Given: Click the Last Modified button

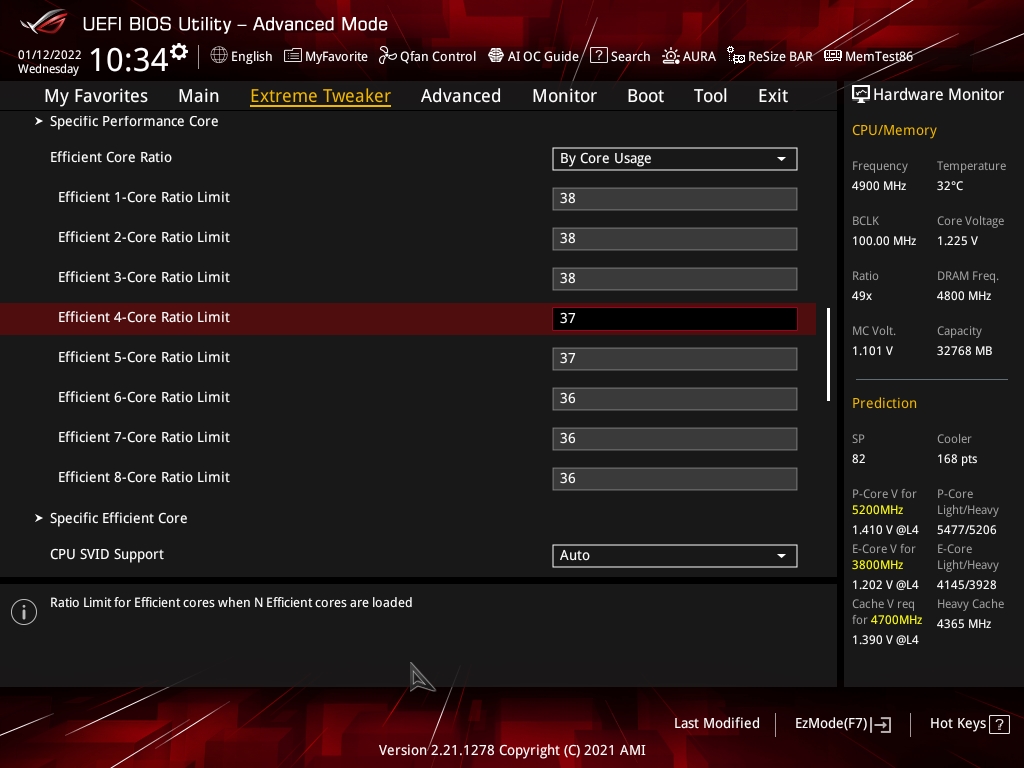Looking at the screenshot, I should 716,723.
